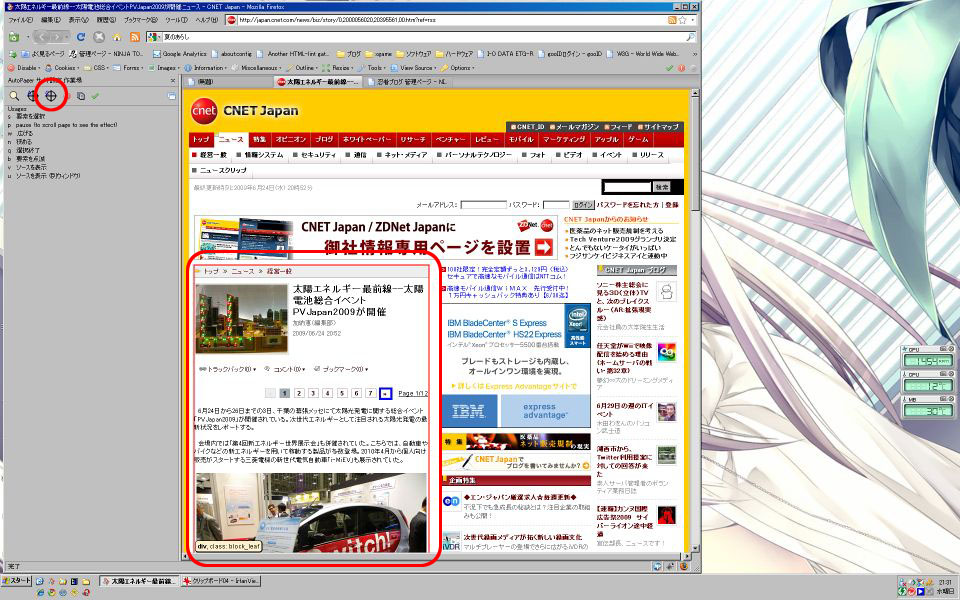
Task: Open the View Source dropdown menu
Action: 413,68
